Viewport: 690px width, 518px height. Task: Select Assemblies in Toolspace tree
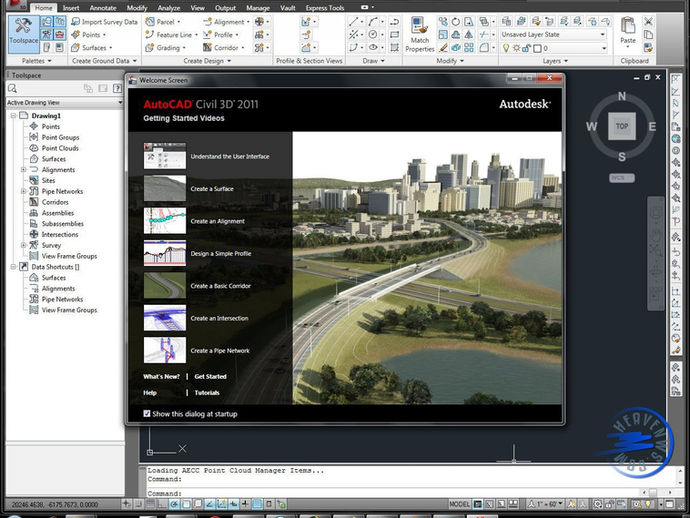tap(58, 213)
